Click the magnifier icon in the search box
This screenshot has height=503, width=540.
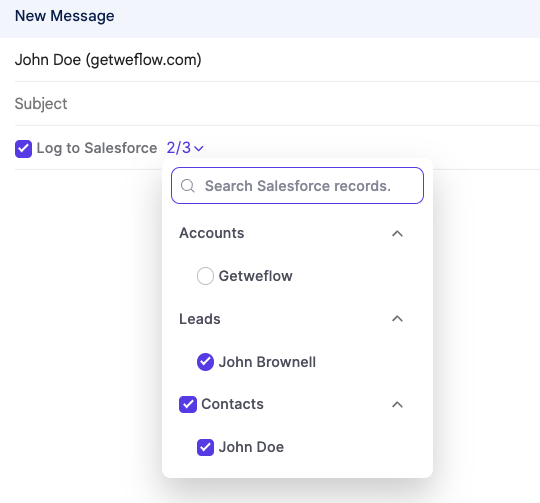click(x=188, y=186)
